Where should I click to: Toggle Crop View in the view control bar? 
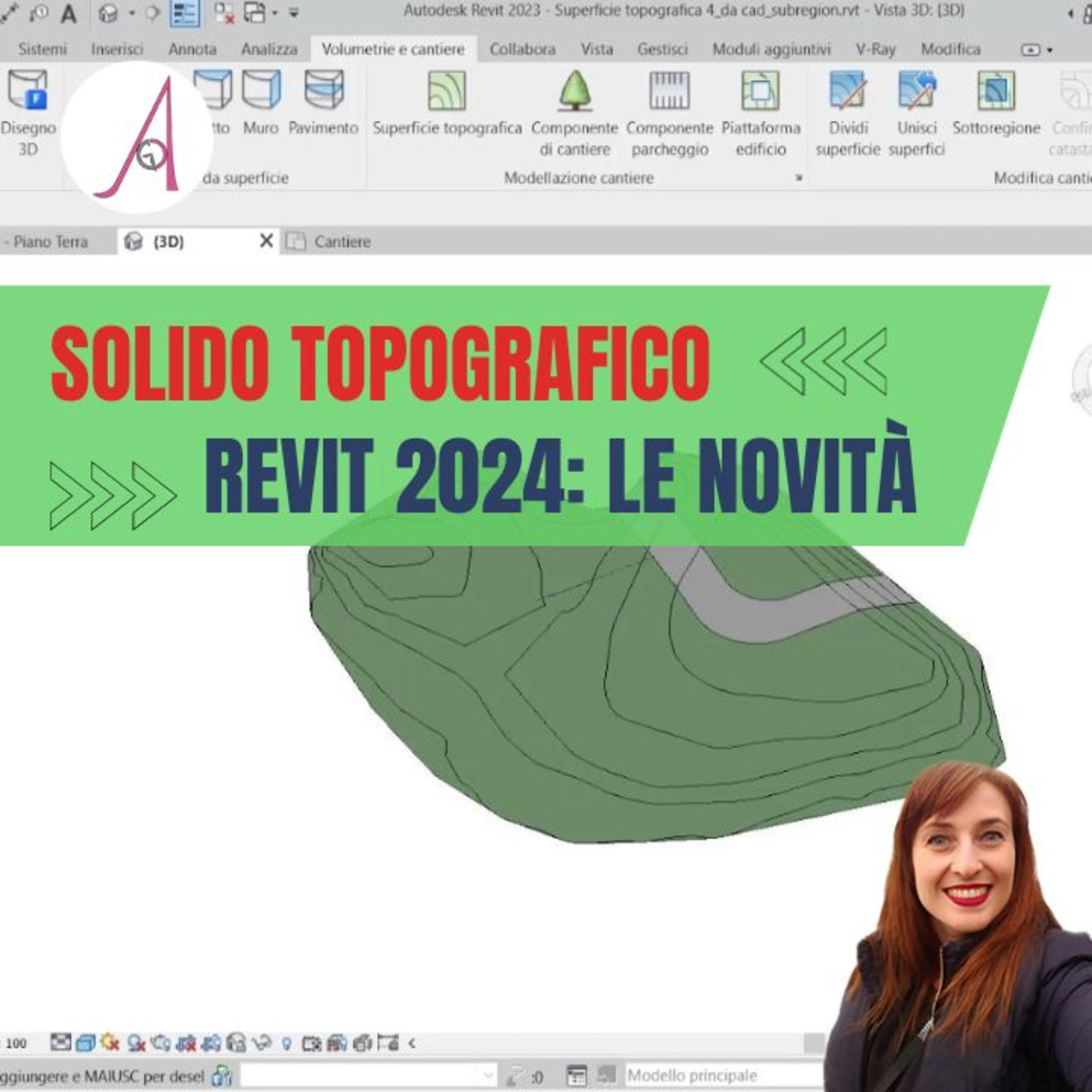pyautogui.click(x=186, y=1042)
